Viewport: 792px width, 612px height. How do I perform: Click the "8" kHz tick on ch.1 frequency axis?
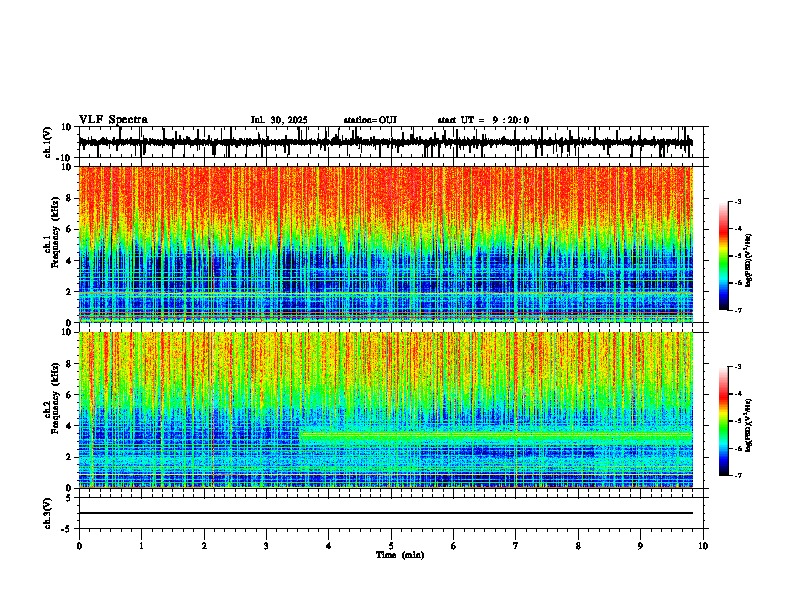point(70,198)
